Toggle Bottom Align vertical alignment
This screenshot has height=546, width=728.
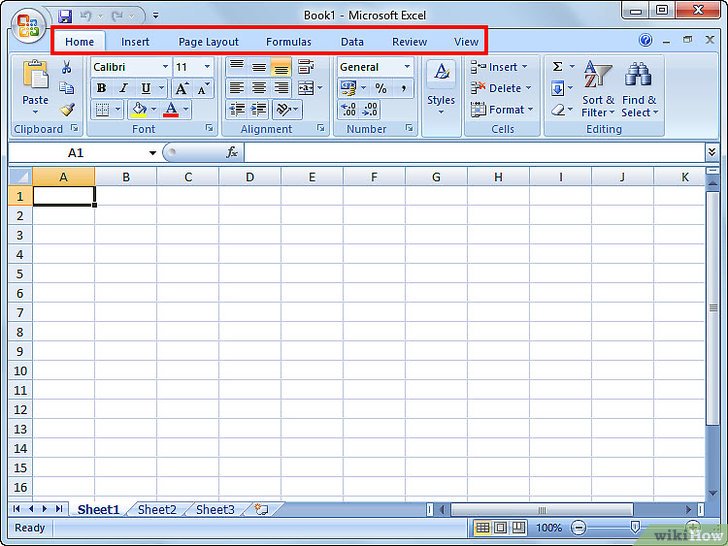tap(281, 67)
